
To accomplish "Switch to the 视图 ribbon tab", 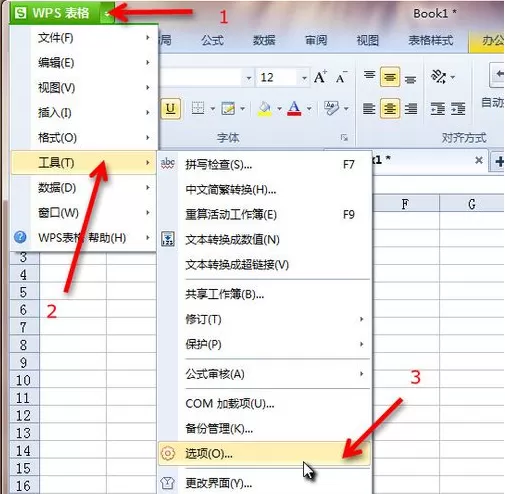I will 368,40.
